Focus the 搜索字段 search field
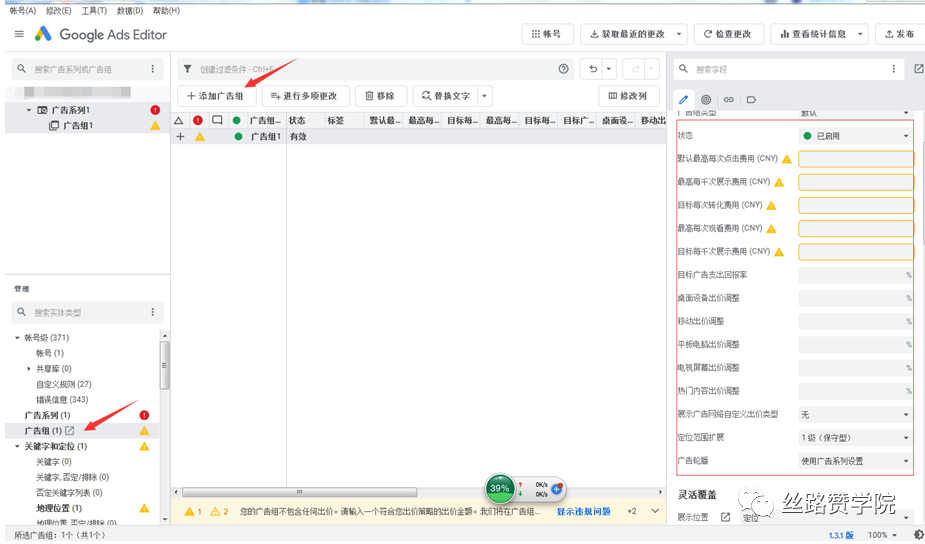 (789, 69)
